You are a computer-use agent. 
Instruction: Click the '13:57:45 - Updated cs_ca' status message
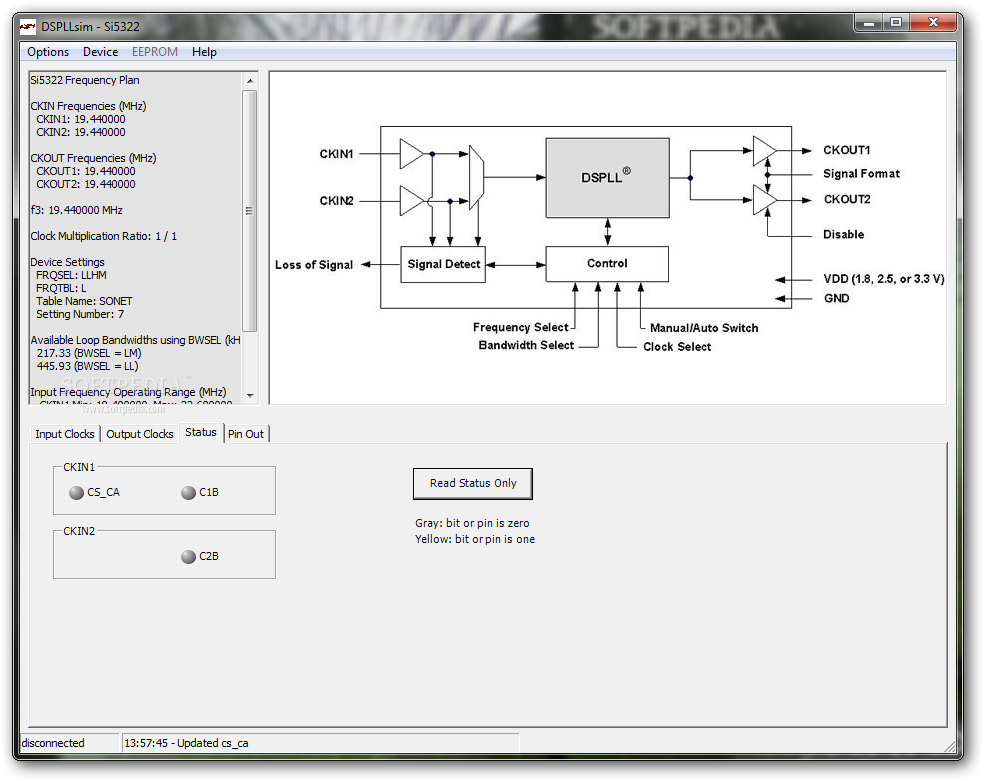pos(186,743)
